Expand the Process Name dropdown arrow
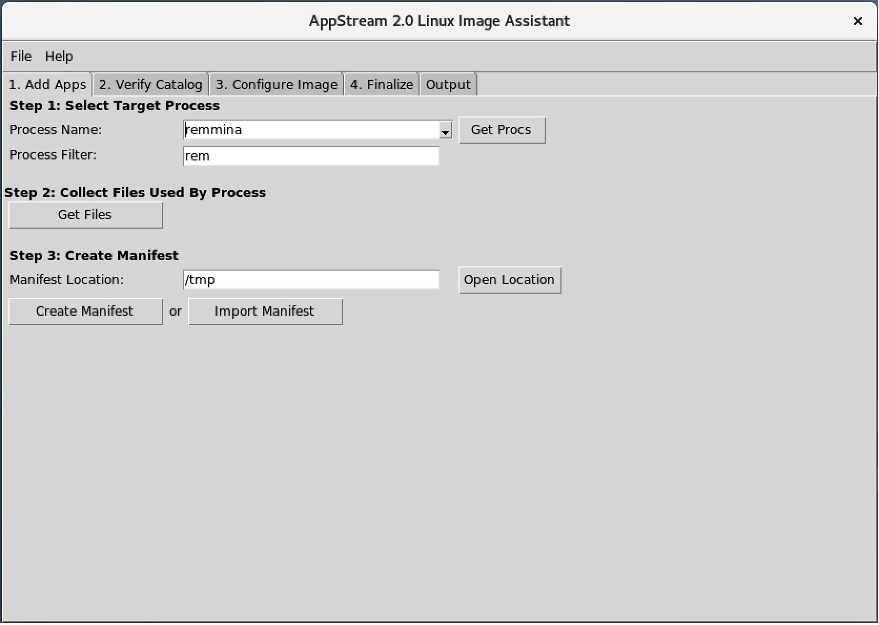The image size is (879, 625). coord(444,130)
